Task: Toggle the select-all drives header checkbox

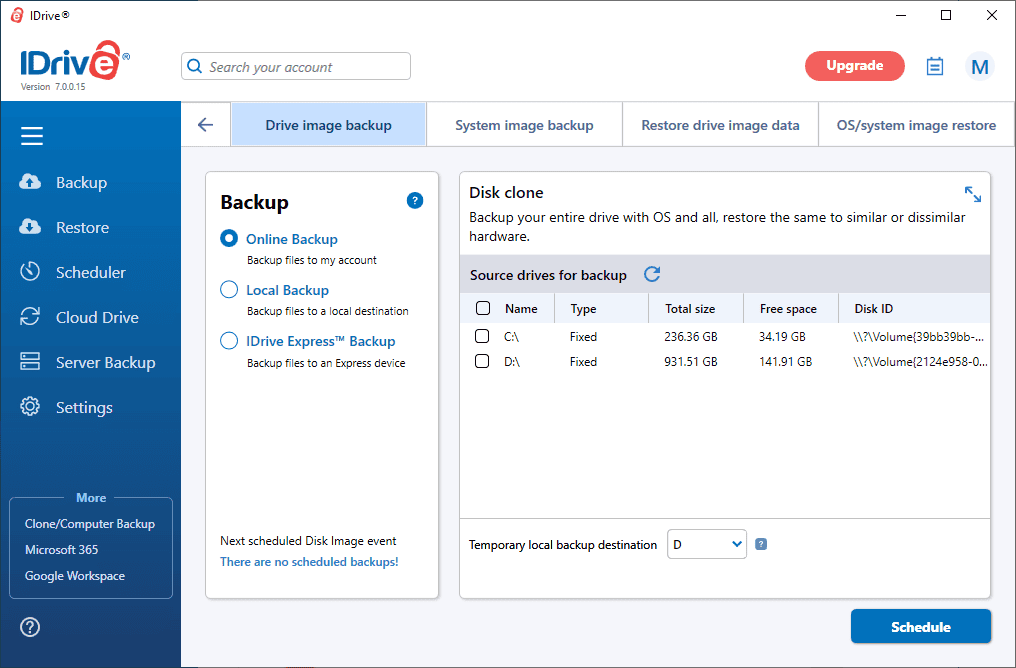Action: click(x=482, y=309)
